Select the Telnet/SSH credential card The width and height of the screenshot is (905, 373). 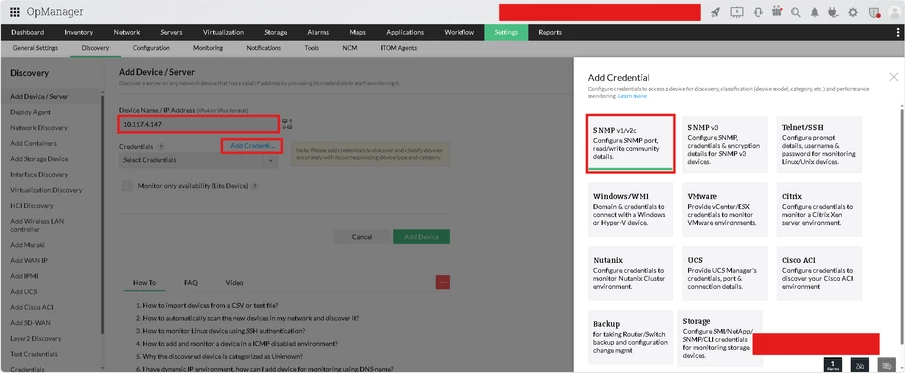click(819, 144)
